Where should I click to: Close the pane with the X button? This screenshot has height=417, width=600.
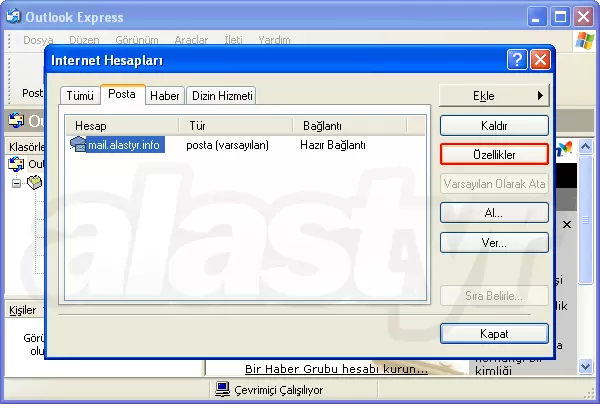click(567, 225)
